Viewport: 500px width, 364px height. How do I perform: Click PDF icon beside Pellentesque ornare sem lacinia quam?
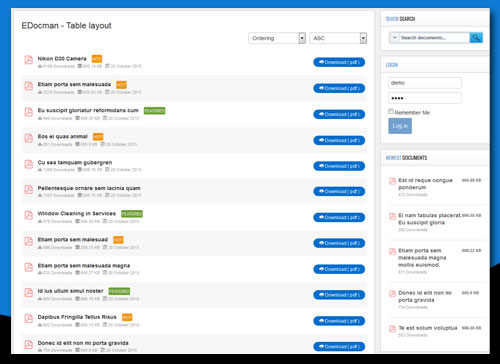coord(29,190)
